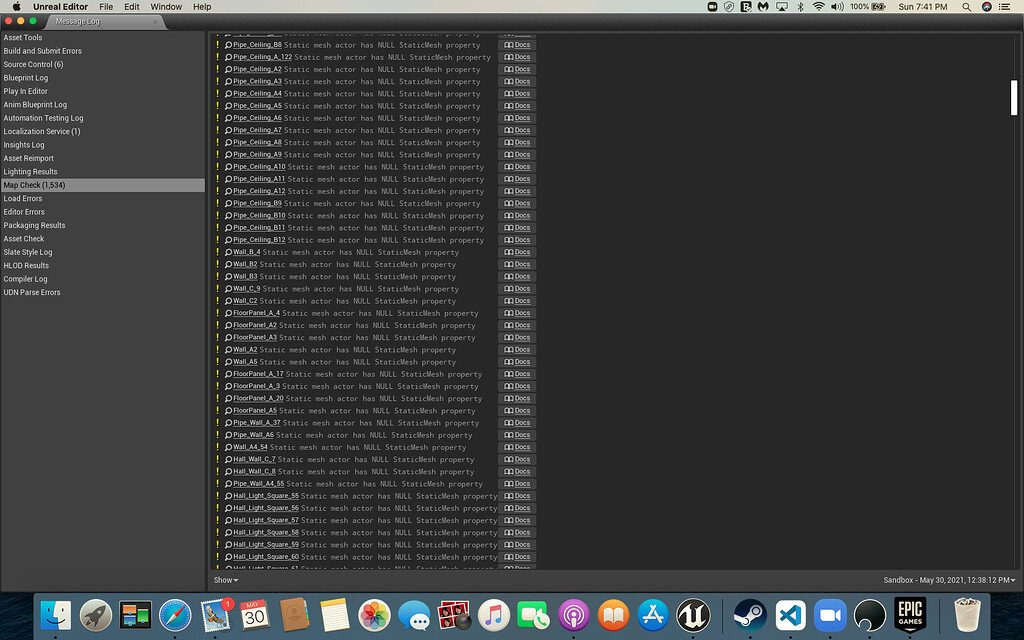Screen dimensions: 1024x640
Task: Open Docs for FloorPanel_A_17 warning
Action: coord(517,374)
